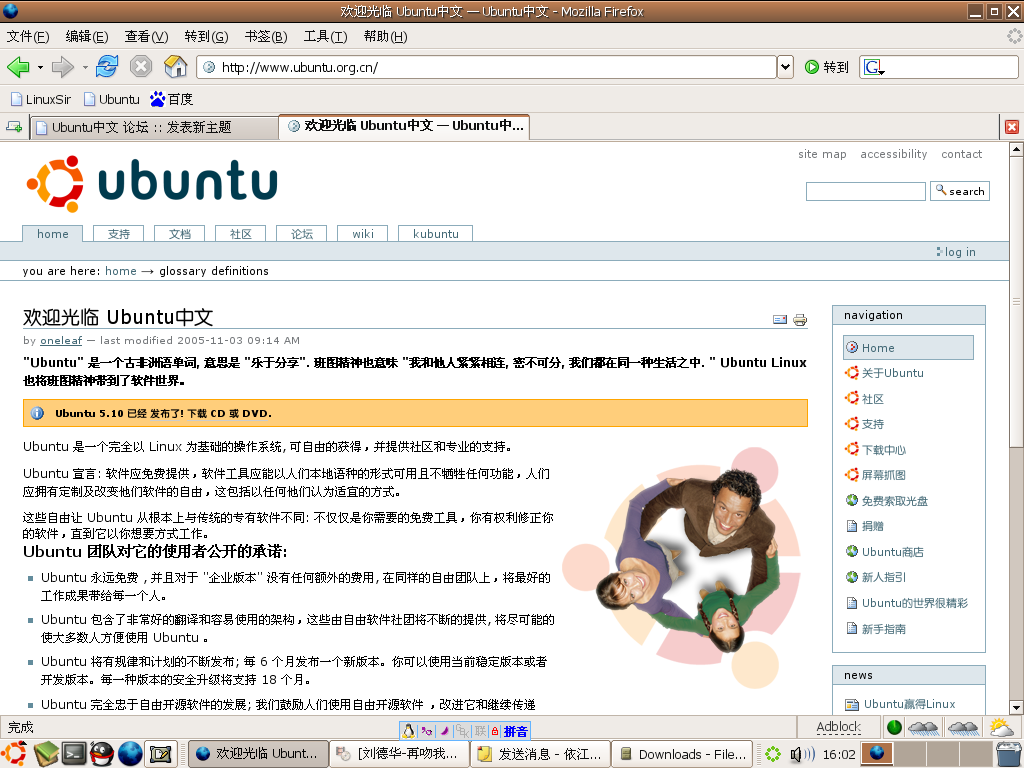Close the current tab with red X
This screenshot has height=768, width=1024.
(x=1012, y=127)
